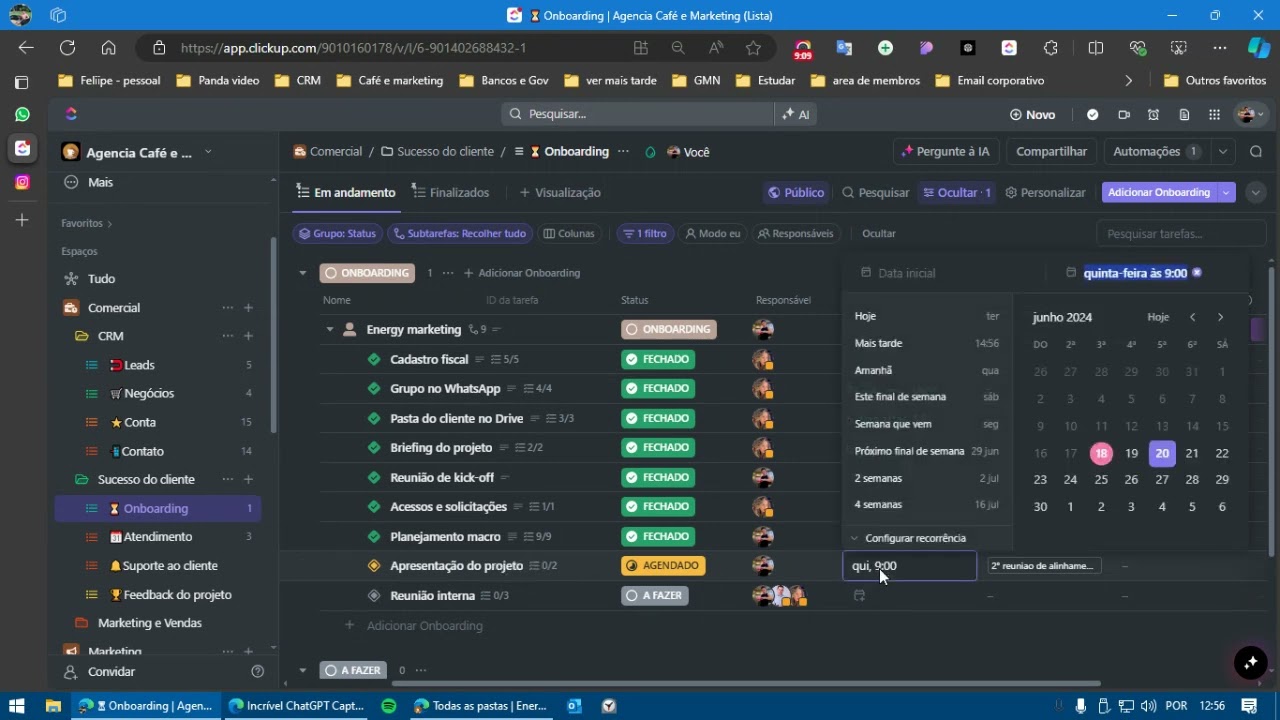Open Atendimento list in sidebar
Screen dimensions: 1280x720
point(157,537)
